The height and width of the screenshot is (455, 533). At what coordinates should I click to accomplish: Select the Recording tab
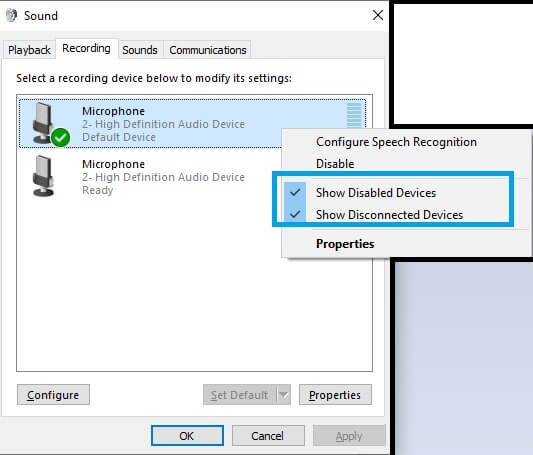[x=86, y=49]
